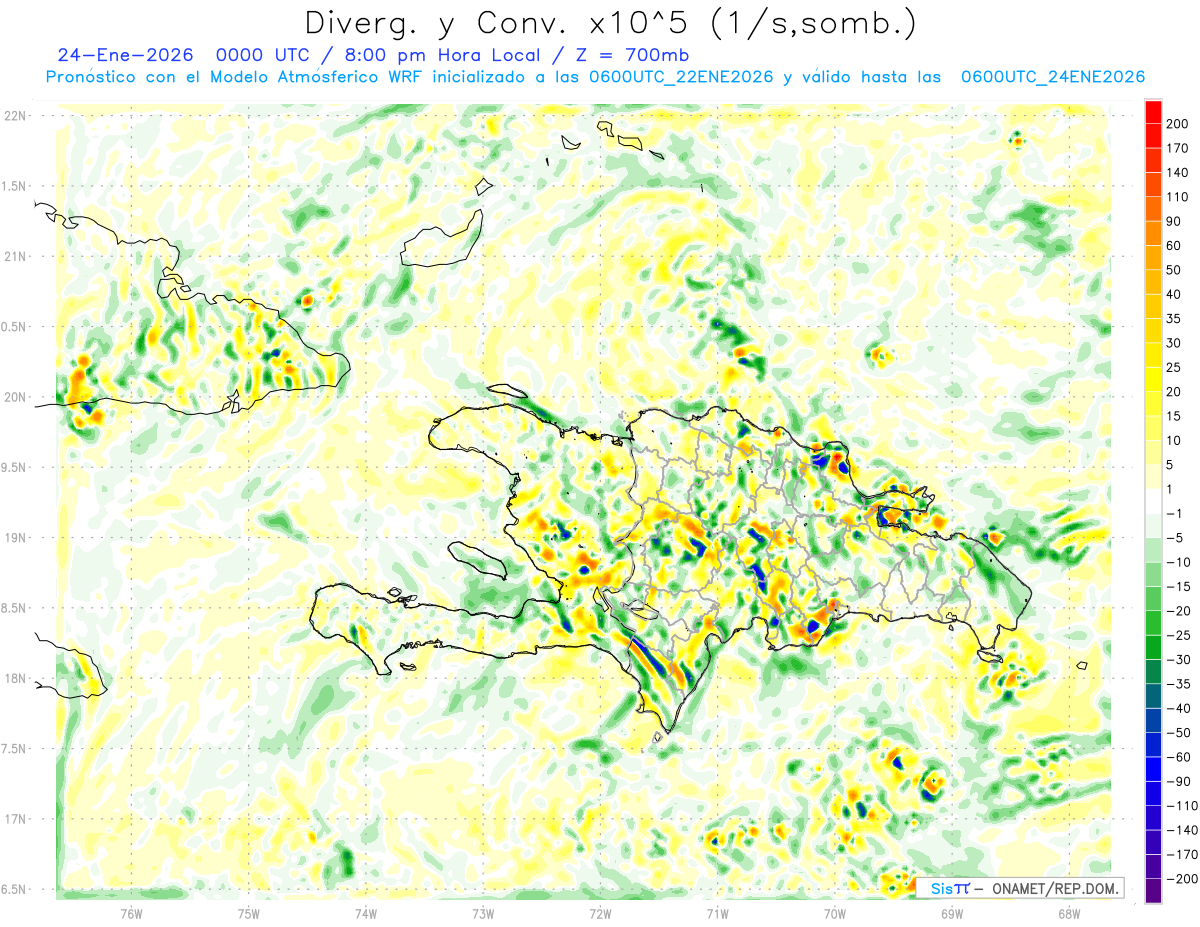Screen dimensions: 1200x927
Task: Click the '74W' longitude label
Action: pos(365,912)
